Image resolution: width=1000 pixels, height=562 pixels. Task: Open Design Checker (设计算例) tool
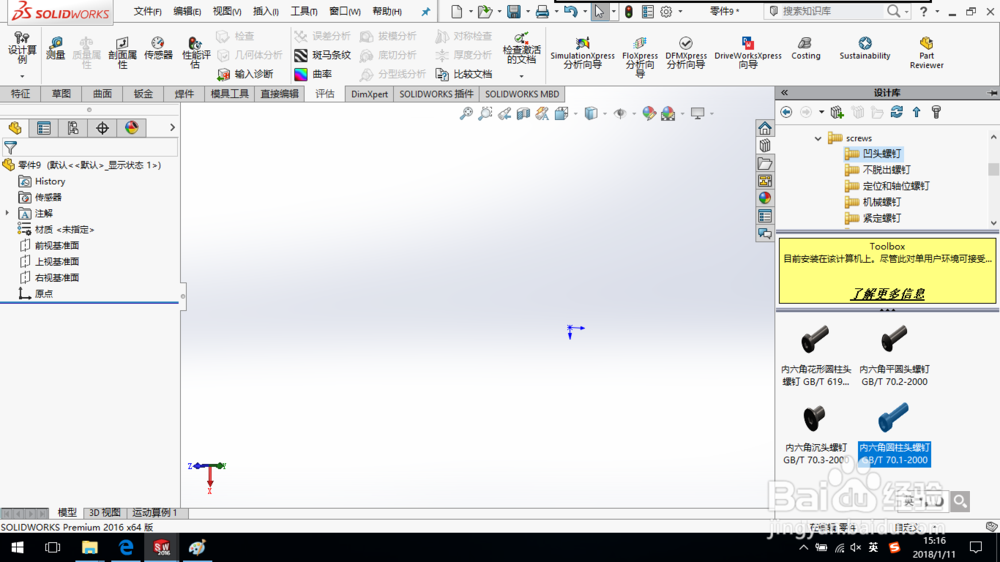pos(22,47)
